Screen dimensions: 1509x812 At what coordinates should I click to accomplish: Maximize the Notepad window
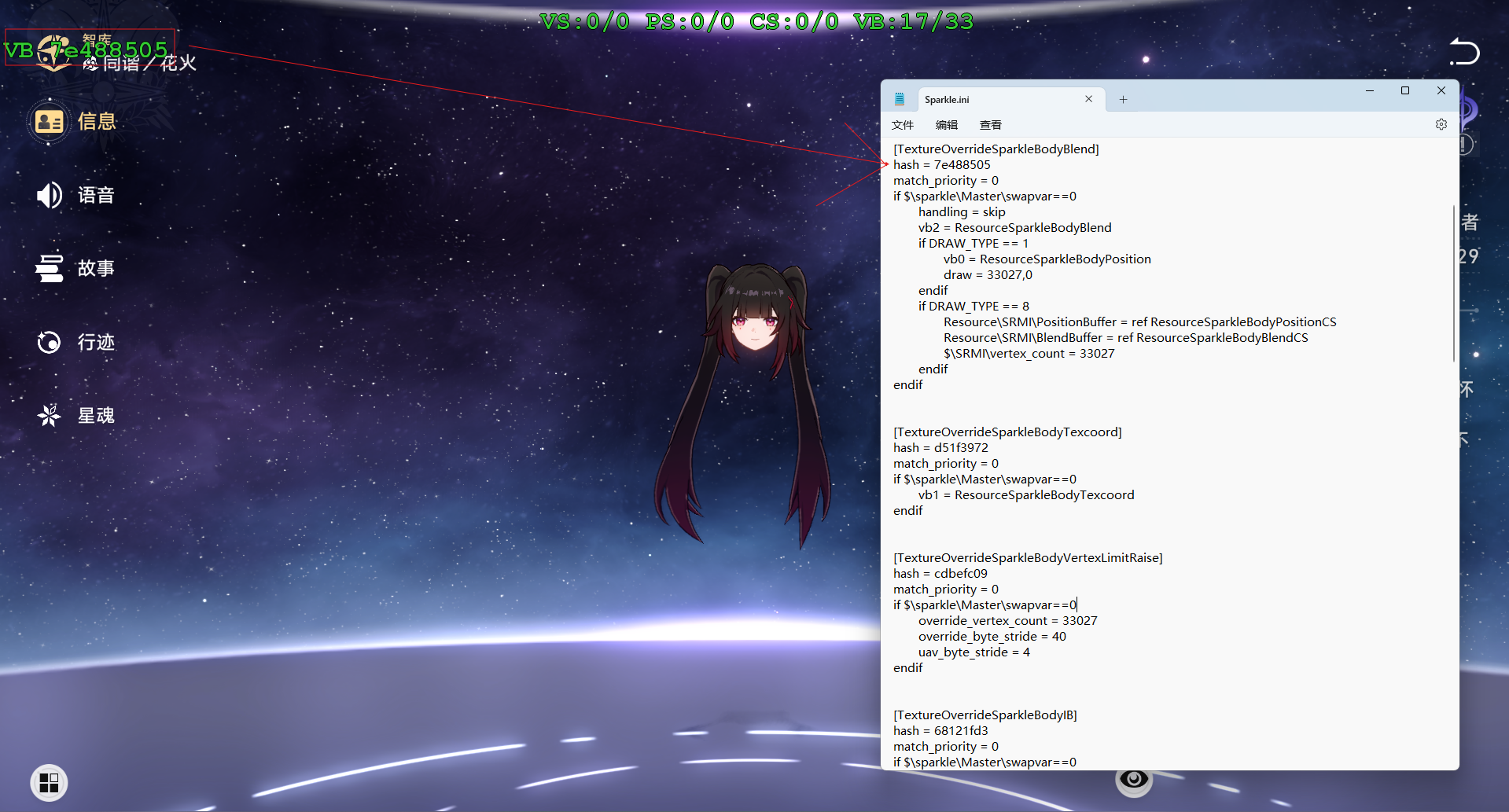tap(1405, 90)
